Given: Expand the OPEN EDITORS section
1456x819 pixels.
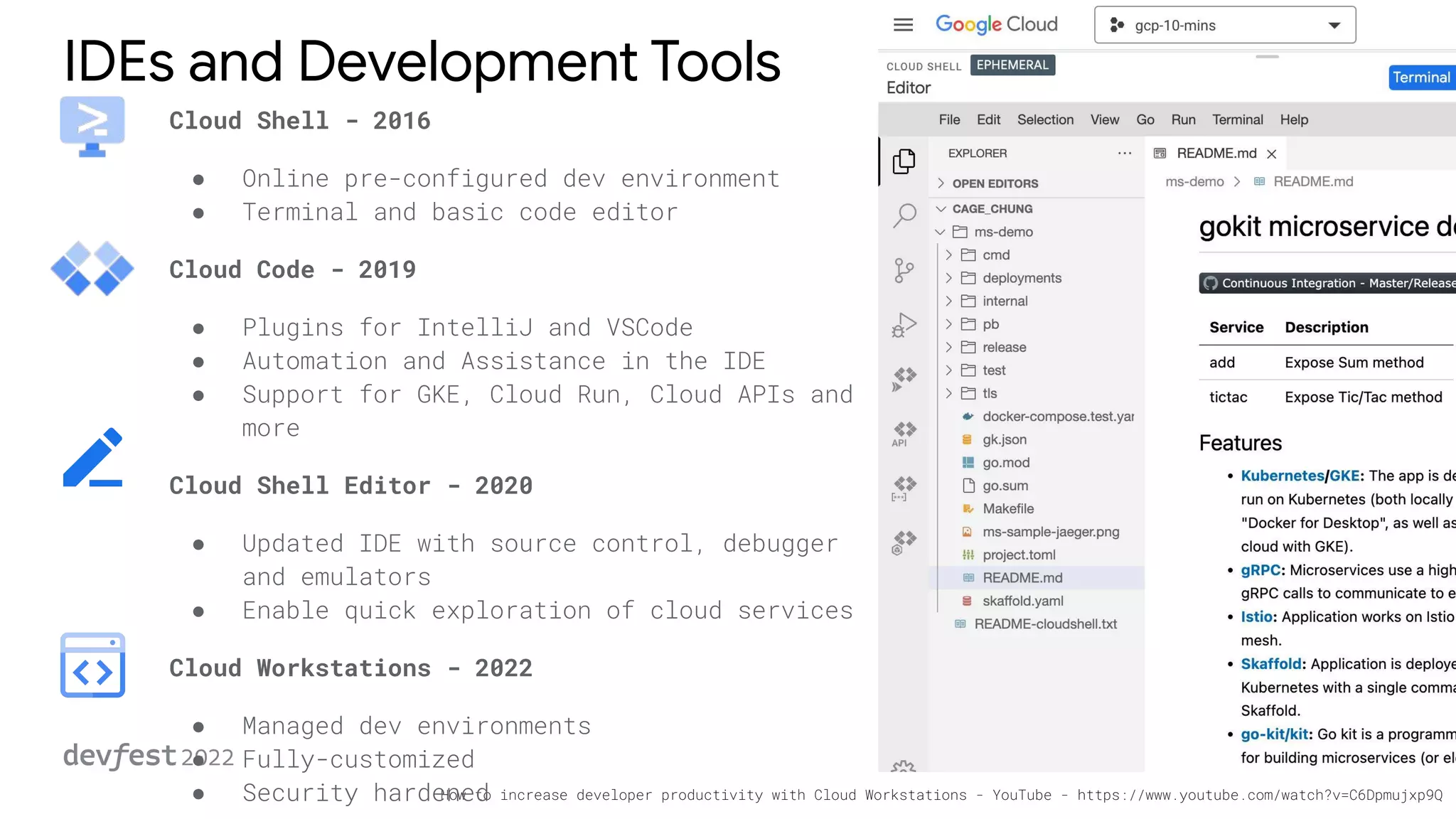Looking at the screenshot, I should [x=941, y=183].
